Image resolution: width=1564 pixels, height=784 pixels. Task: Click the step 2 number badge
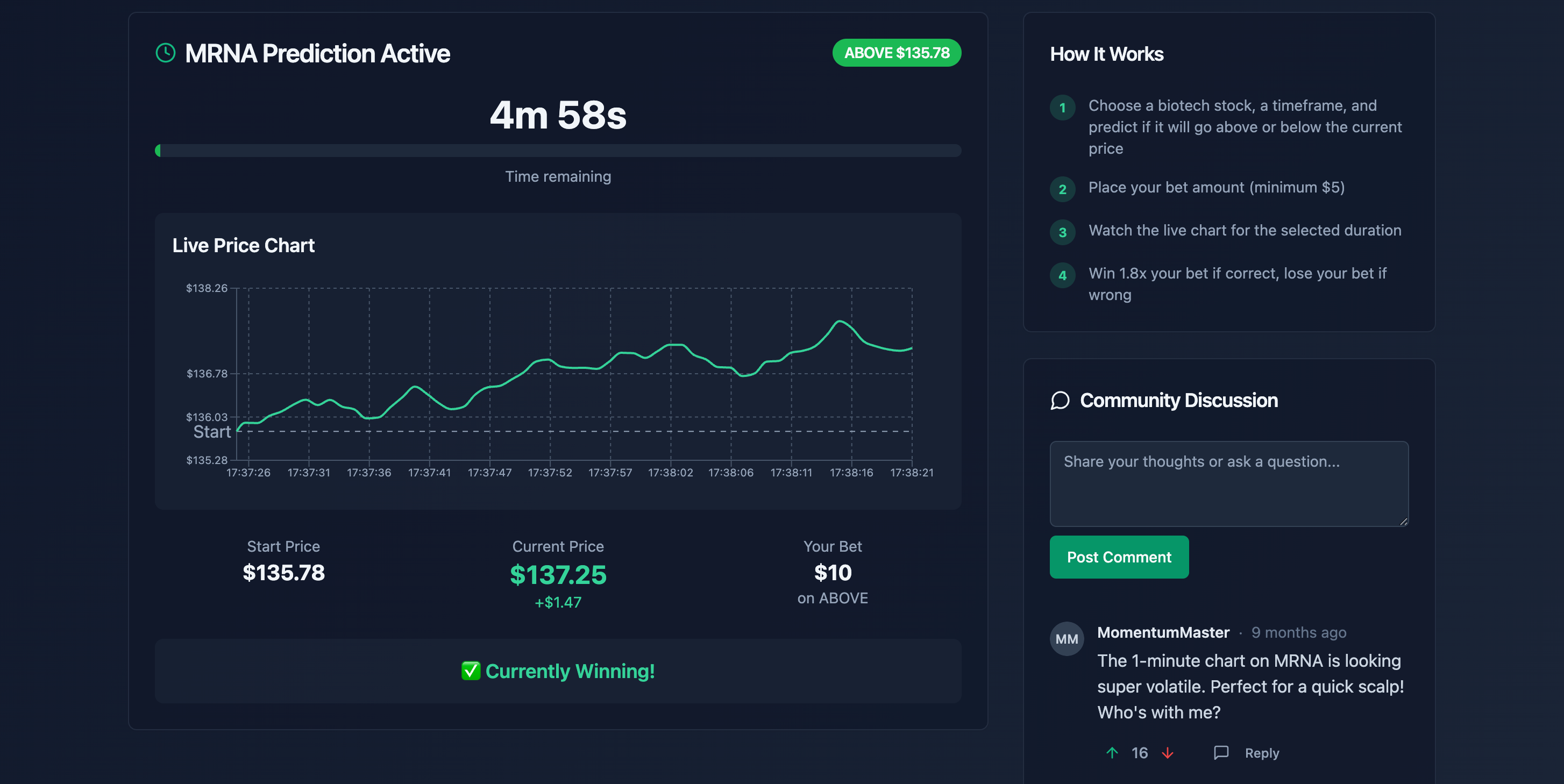pos(1063,189)
